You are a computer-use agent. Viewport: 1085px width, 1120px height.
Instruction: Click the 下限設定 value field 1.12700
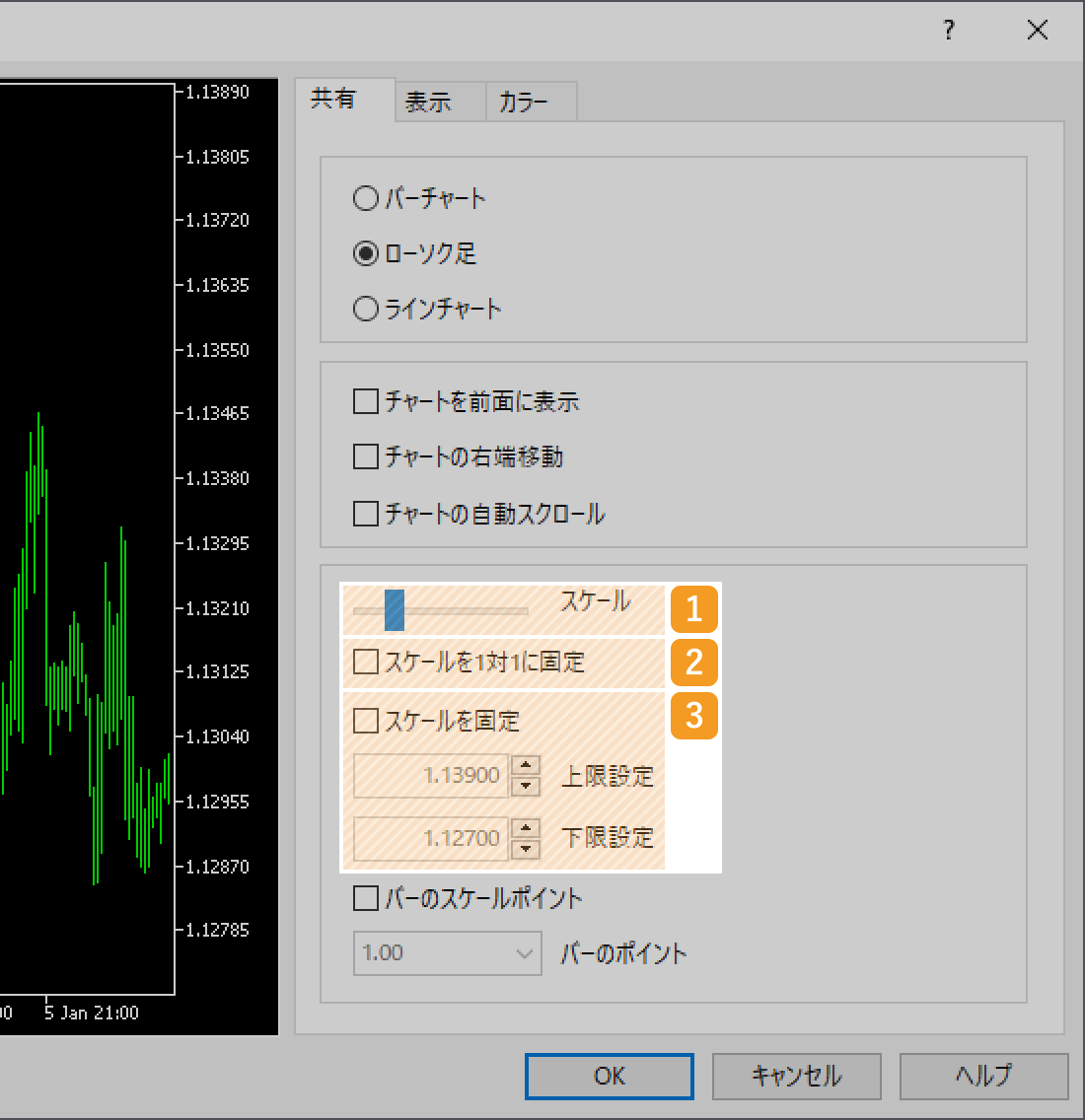[x=431, y=838]
